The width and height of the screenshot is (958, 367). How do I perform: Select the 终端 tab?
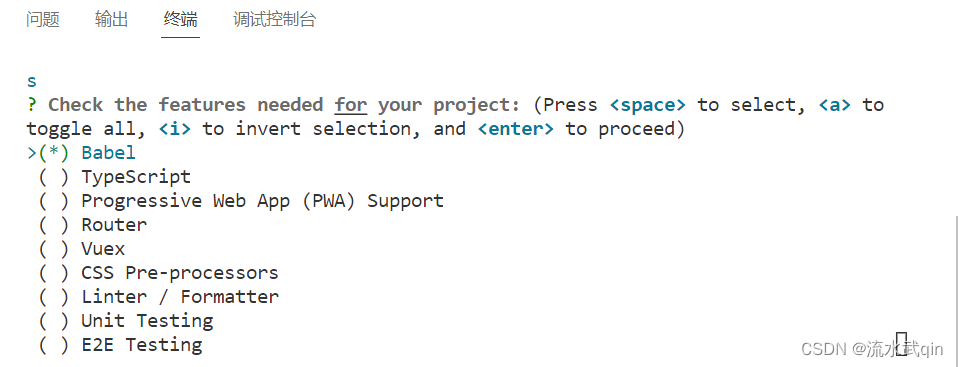tap(181, 20)
